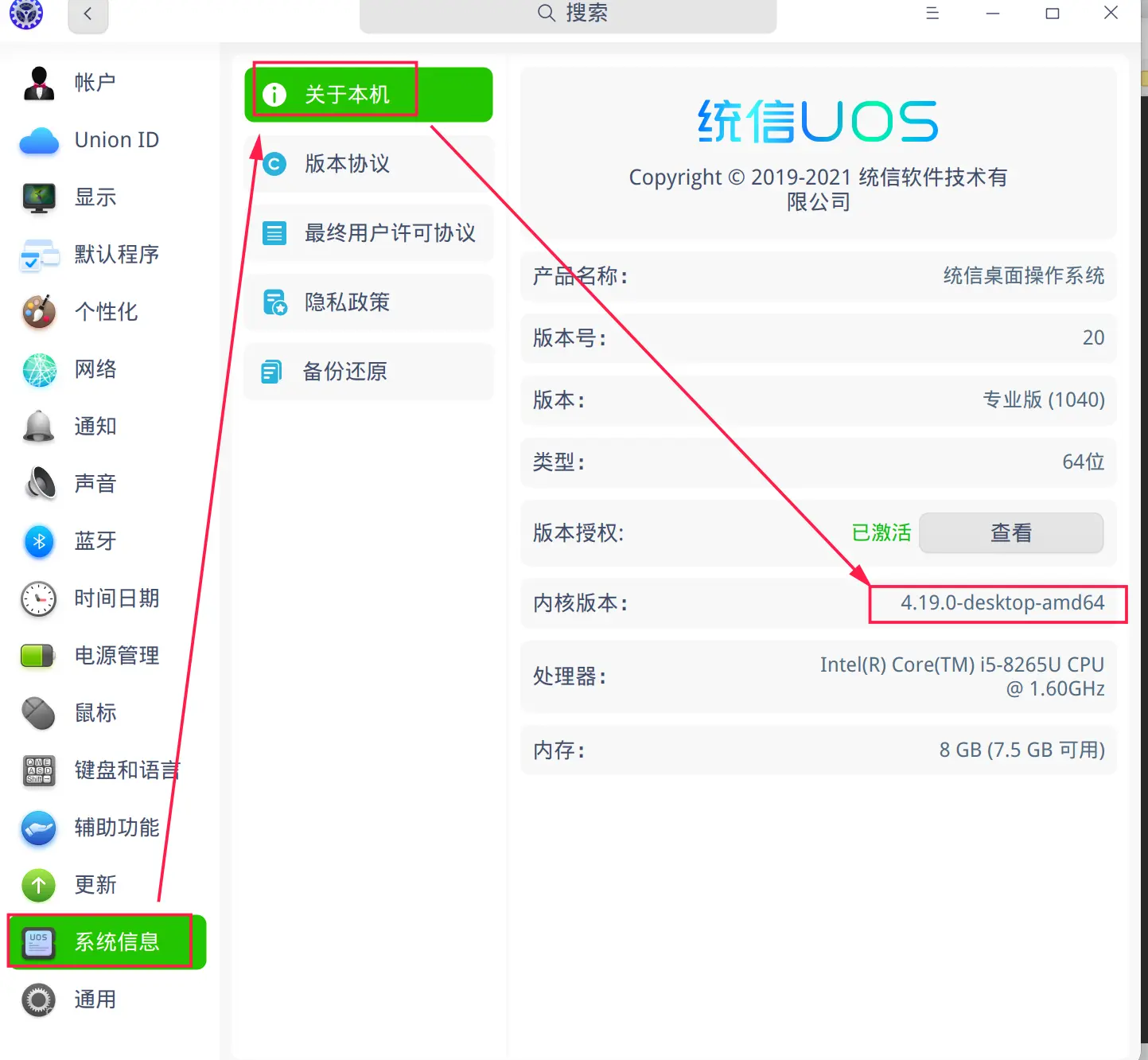Image resolution: width=1148 pixels, height=1060 pixels.
Task: Click the 默认程序 default programs icon
Action: coord(39,255)
